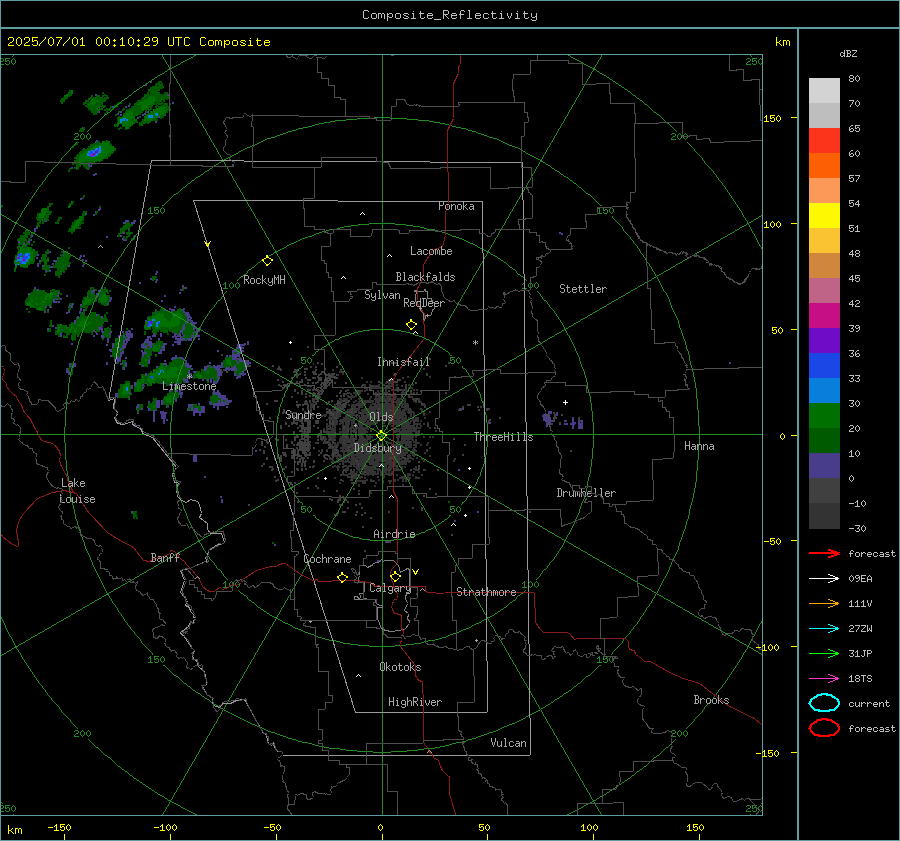Click the 09EA legend label
Image resolution: width=900 pixels, height=841 pixels.
click(860, 579)
